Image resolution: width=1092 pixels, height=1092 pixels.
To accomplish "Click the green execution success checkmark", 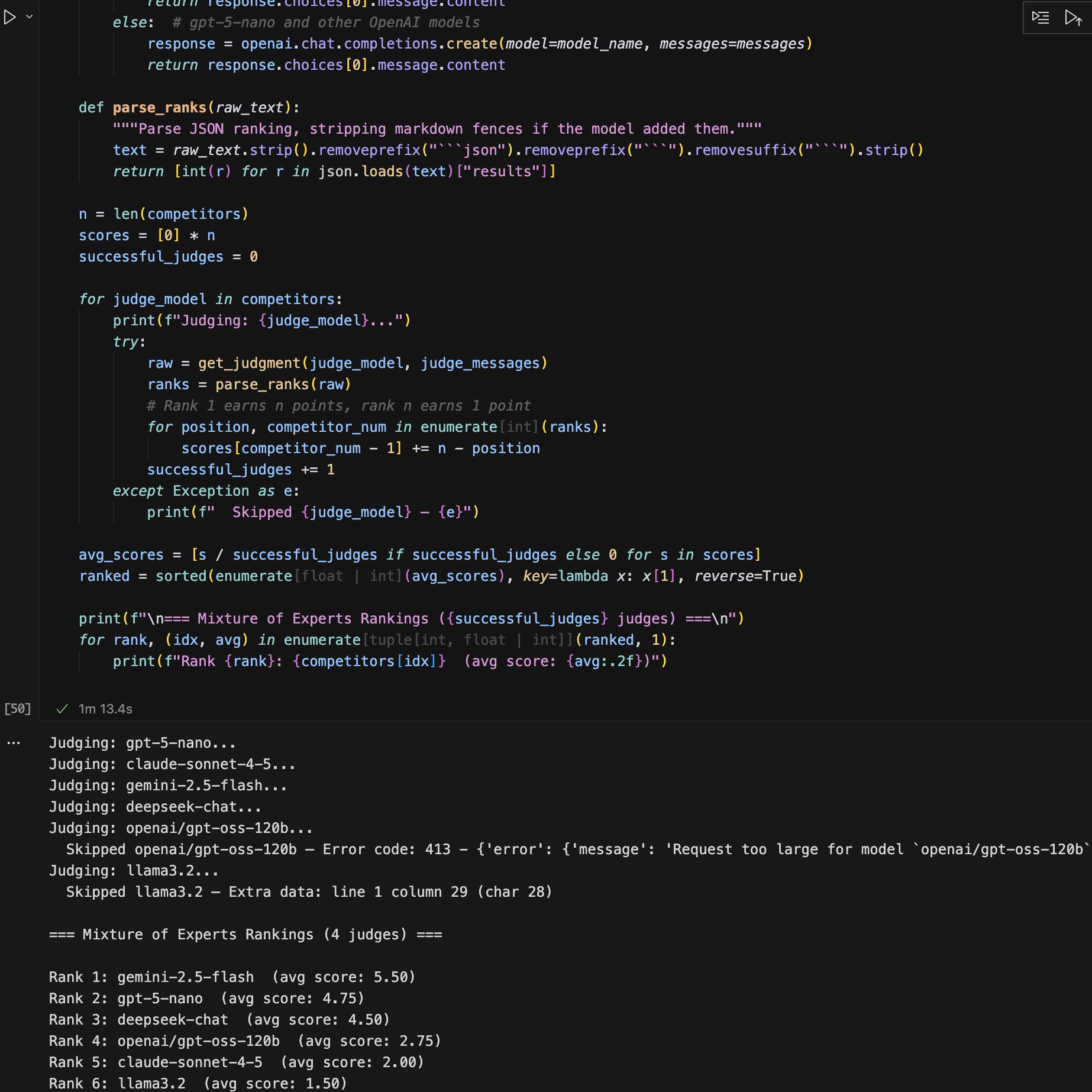I will click(62, 709).
